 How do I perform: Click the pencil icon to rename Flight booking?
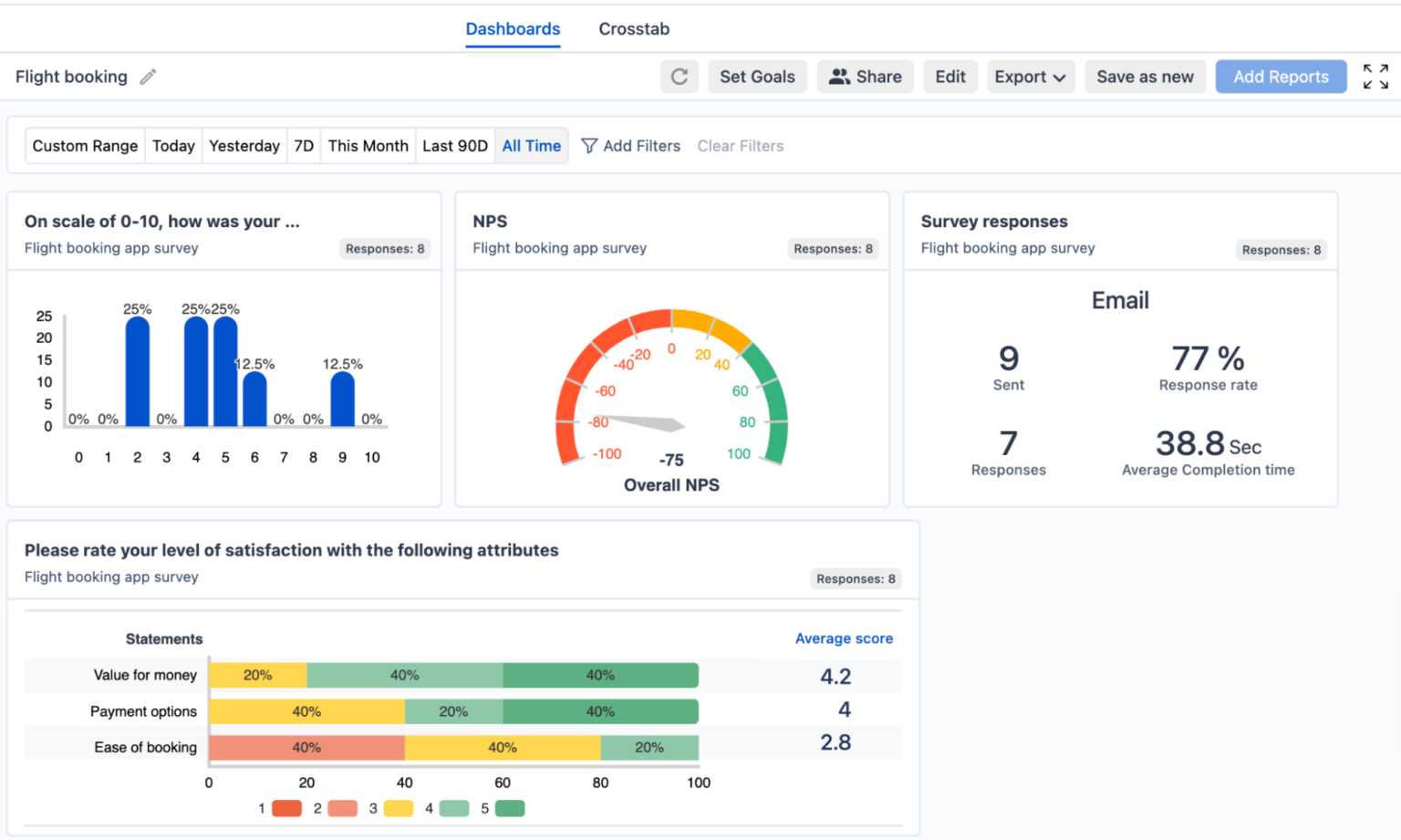147,77
